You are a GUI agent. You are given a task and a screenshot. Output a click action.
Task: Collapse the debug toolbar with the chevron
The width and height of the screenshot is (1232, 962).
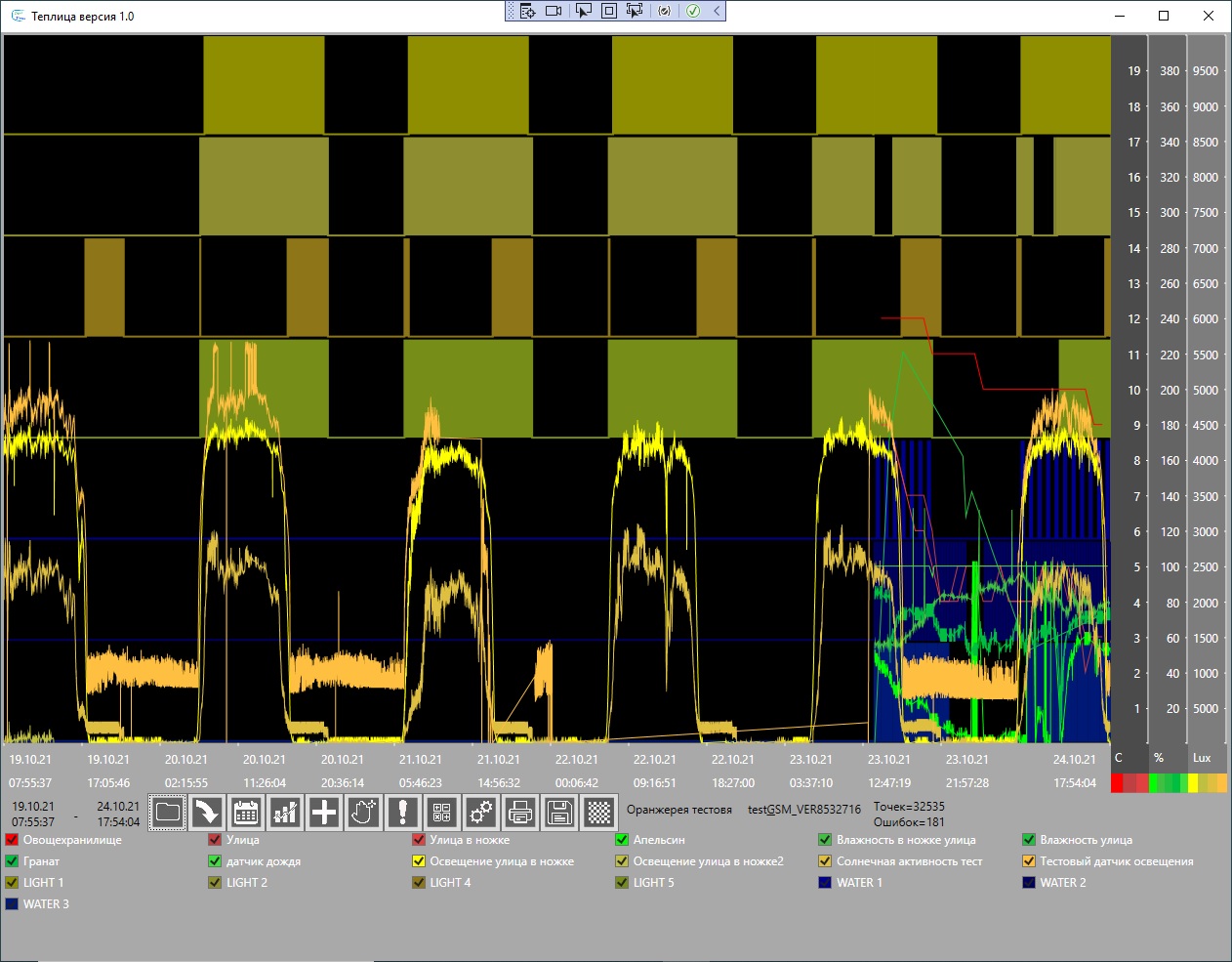tap(717, 11)
